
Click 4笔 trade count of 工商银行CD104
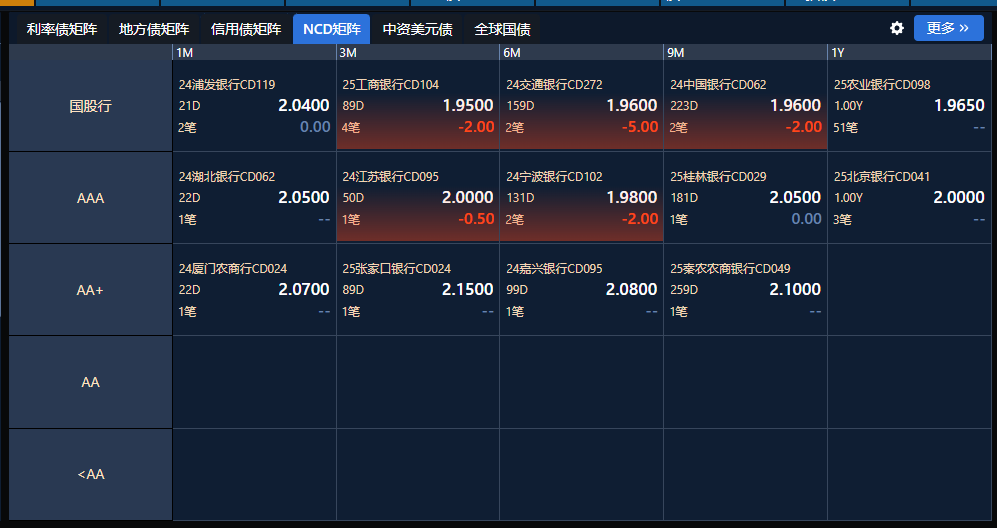[351, 128]
